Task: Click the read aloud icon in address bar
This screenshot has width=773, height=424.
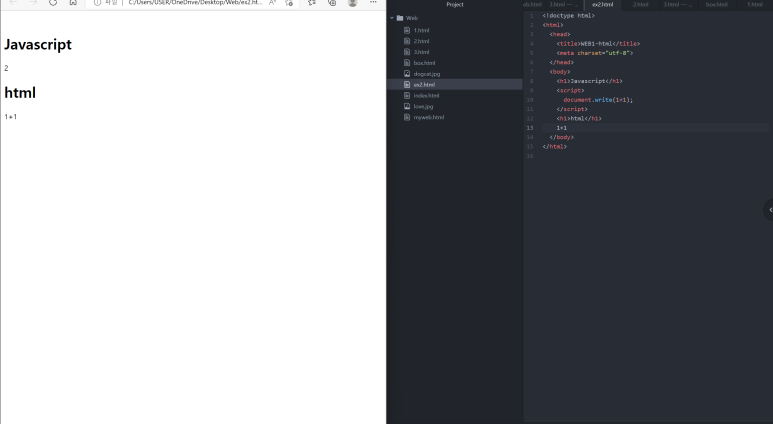Action: [272, 3]
